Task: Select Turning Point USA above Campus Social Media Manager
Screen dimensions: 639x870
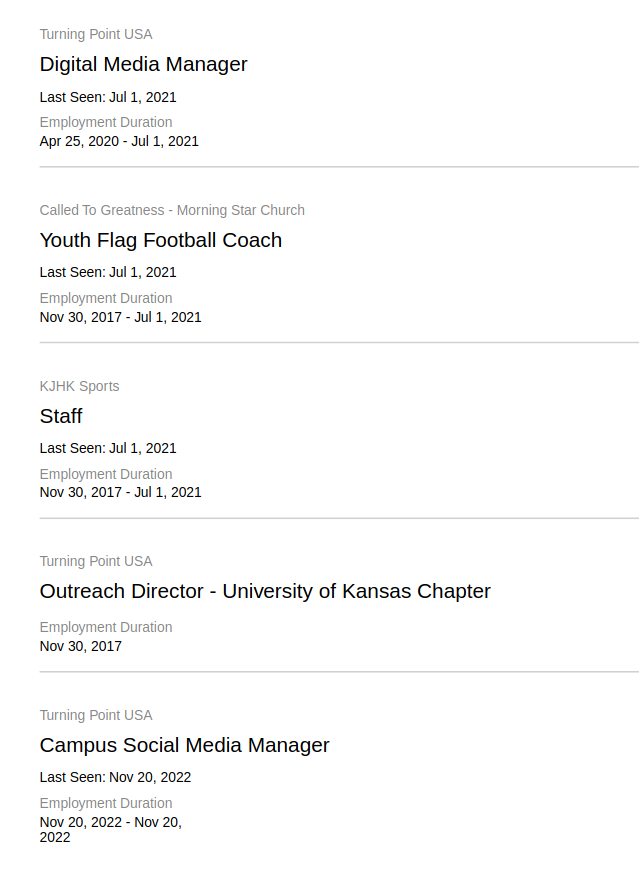Action: (x=96, y=715)
